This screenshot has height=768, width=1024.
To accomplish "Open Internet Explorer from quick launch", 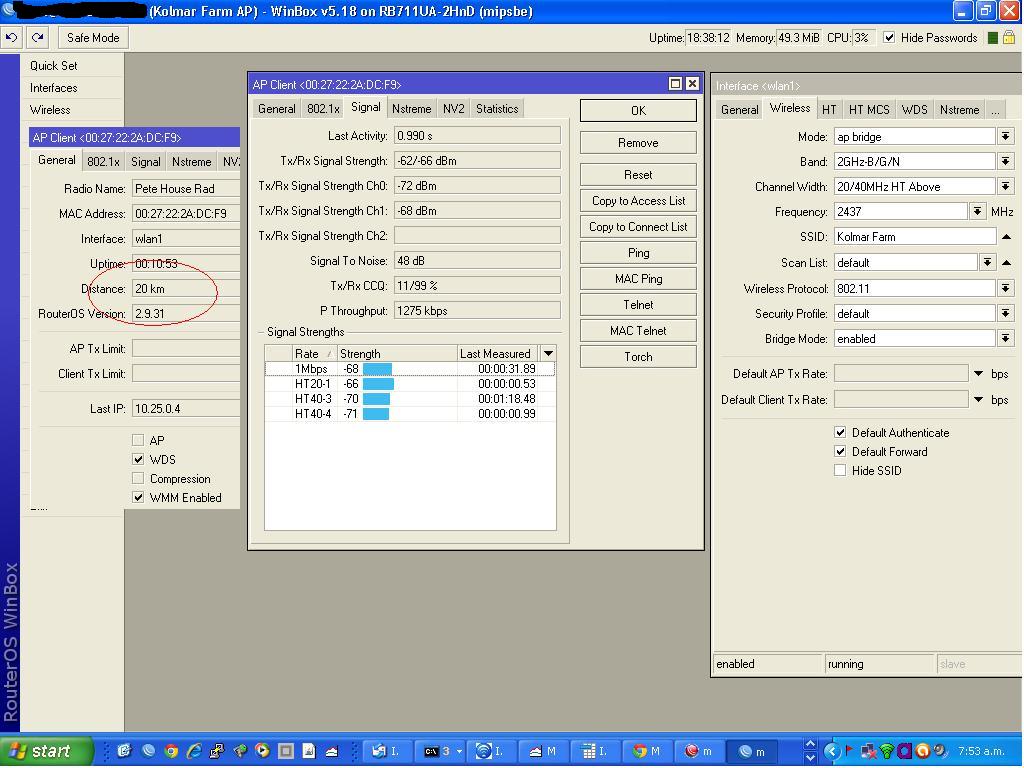I will coord(194,751).
